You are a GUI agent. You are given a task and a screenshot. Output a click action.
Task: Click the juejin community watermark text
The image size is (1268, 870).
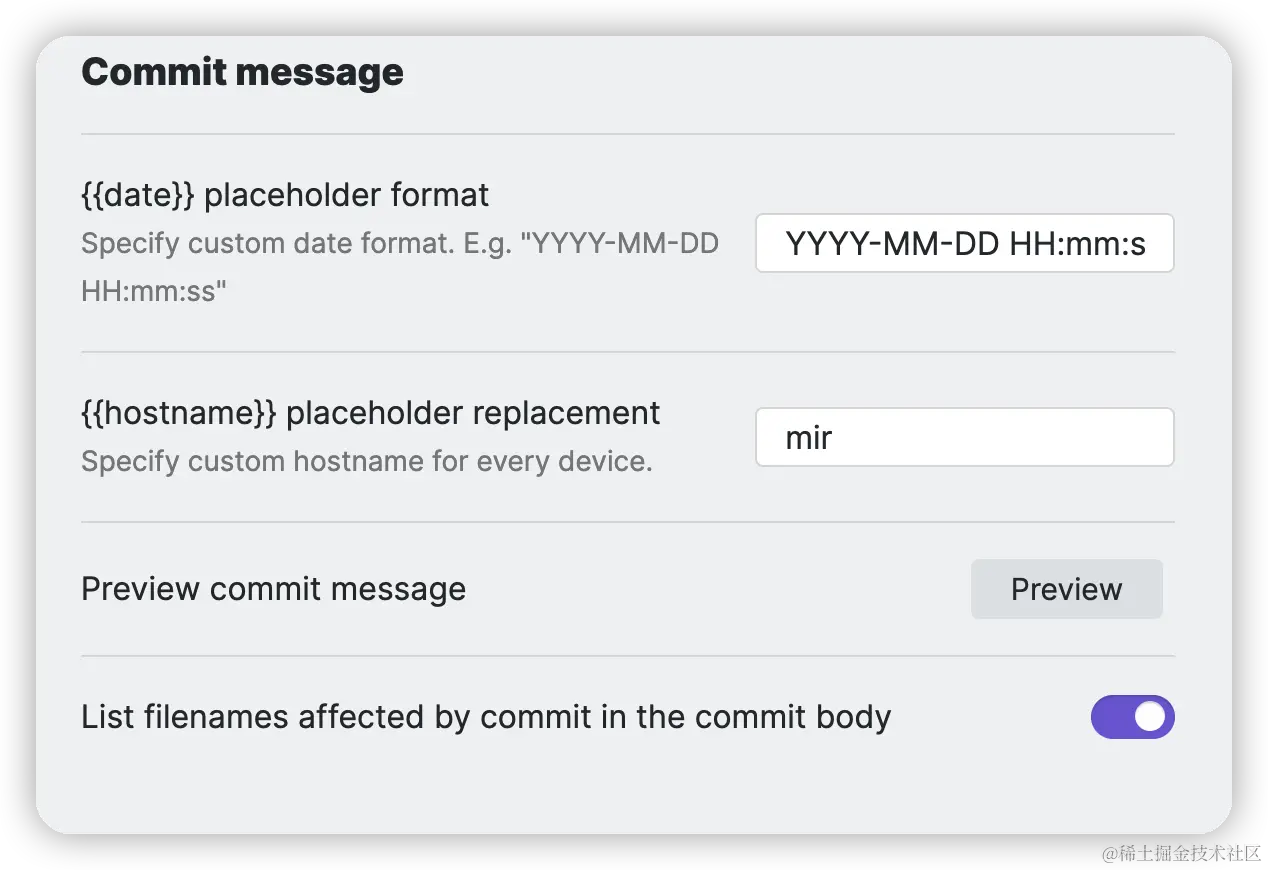[x=1180, y=852]
